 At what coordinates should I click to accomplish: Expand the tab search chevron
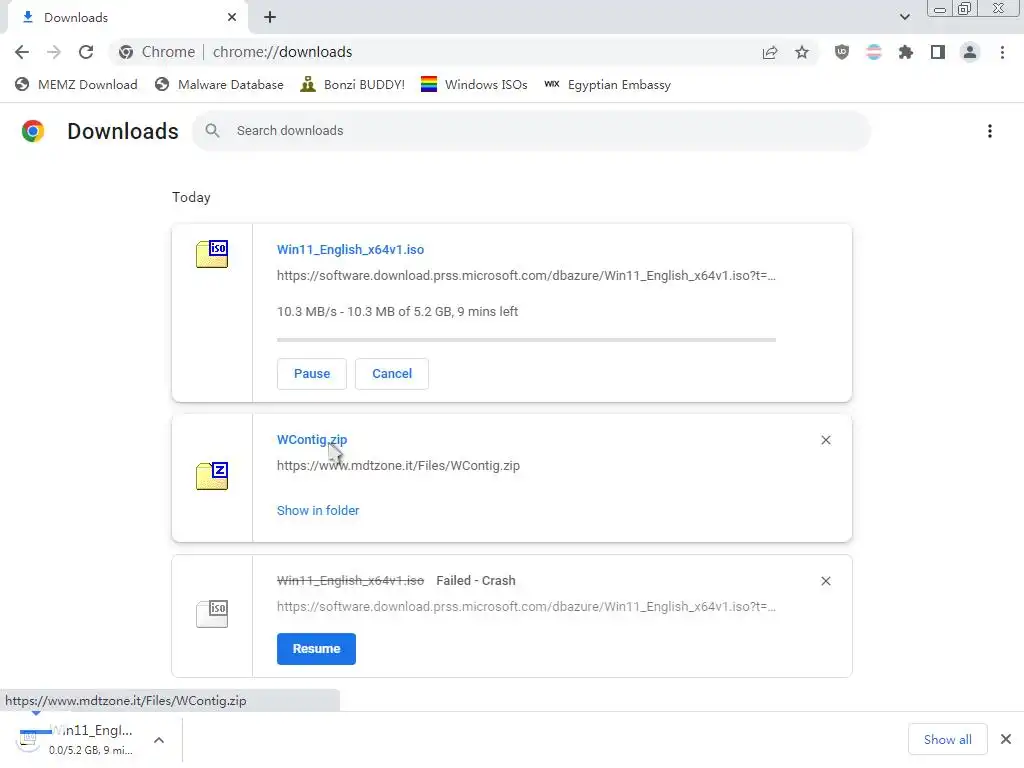click(x=904, y=17)
